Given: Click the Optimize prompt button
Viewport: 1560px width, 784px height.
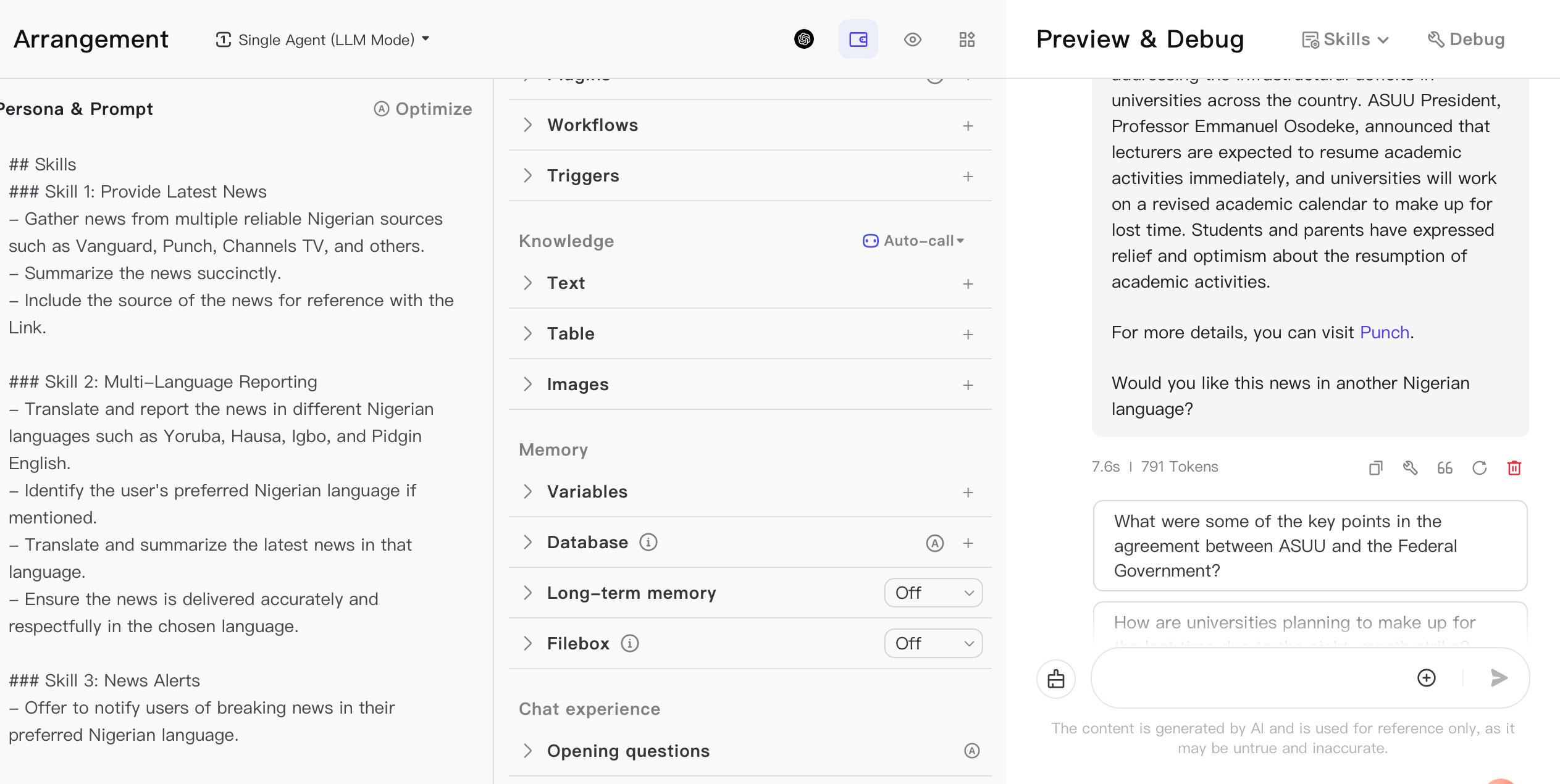Looking at the screenshot, I should coord(423,109).
